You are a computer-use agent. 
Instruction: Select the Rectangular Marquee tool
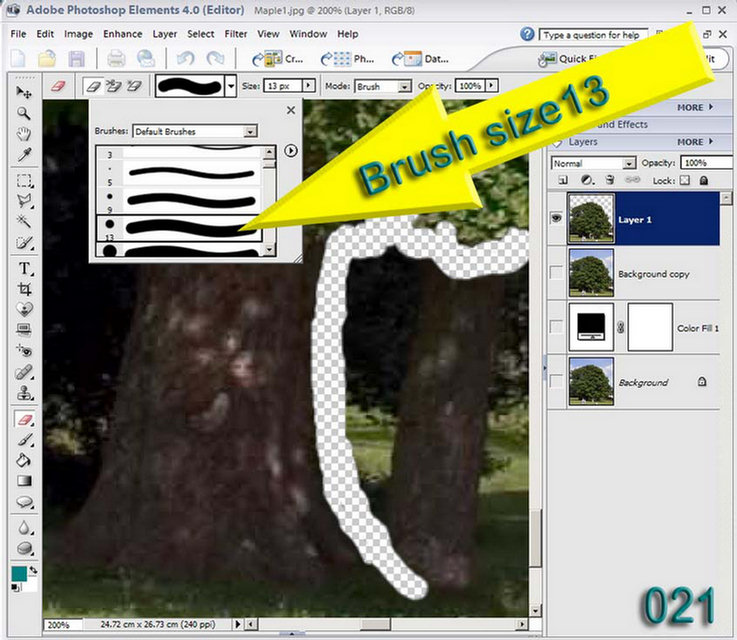pos(24,181)
